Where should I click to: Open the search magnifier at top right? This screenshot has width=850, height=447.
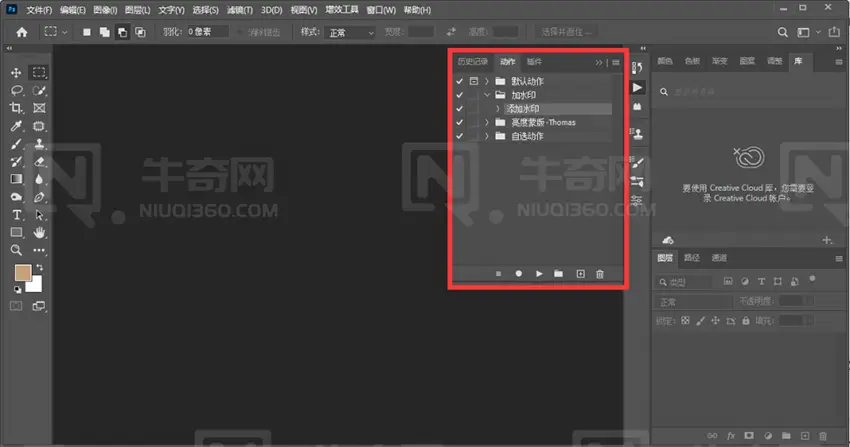(782, 33)
